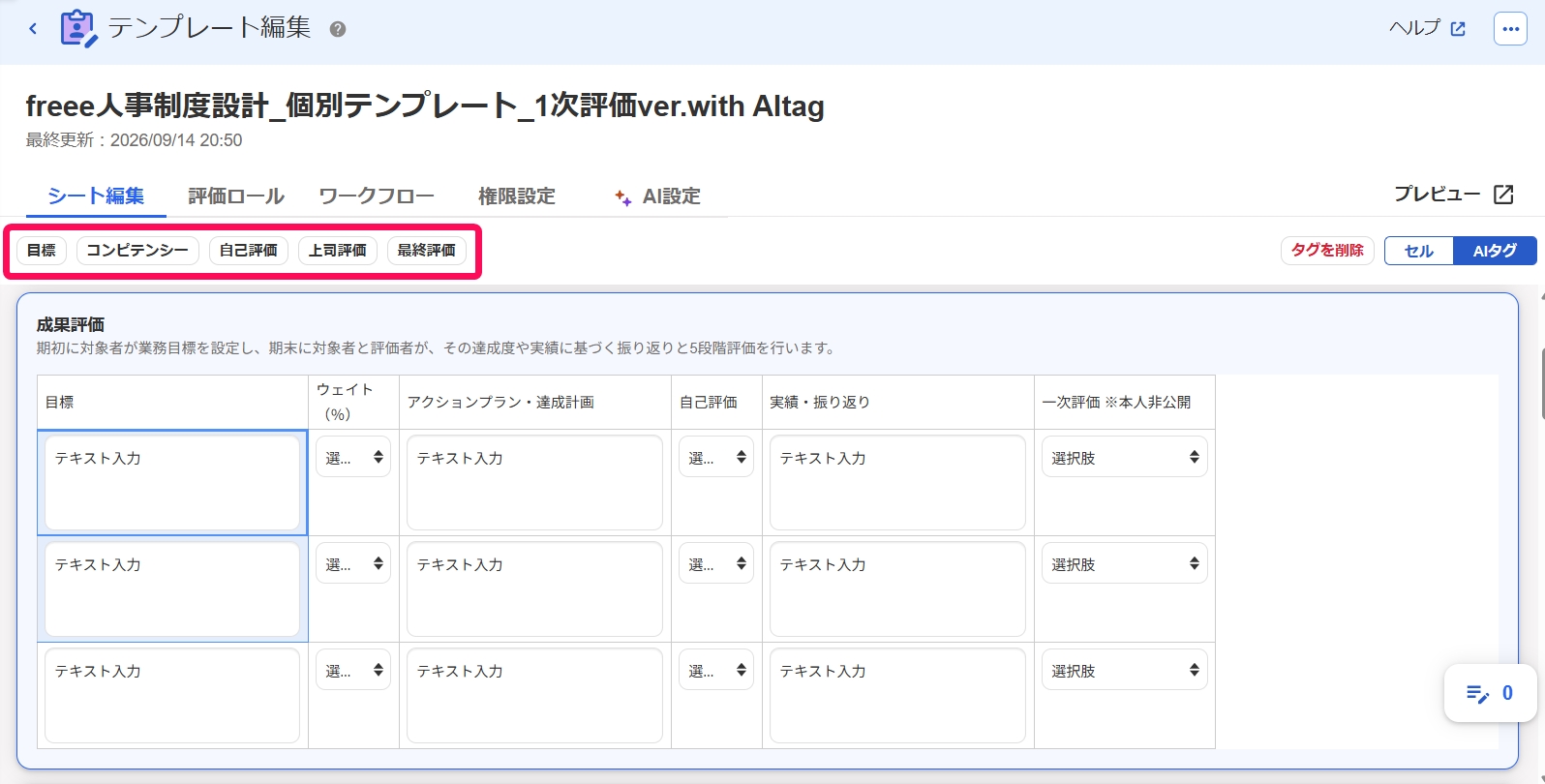Image resolution: width=1545 pixels, height=784 pixels.
Task: Click the first row 実績・振り返り text input
Action: [x=897, y=483]
